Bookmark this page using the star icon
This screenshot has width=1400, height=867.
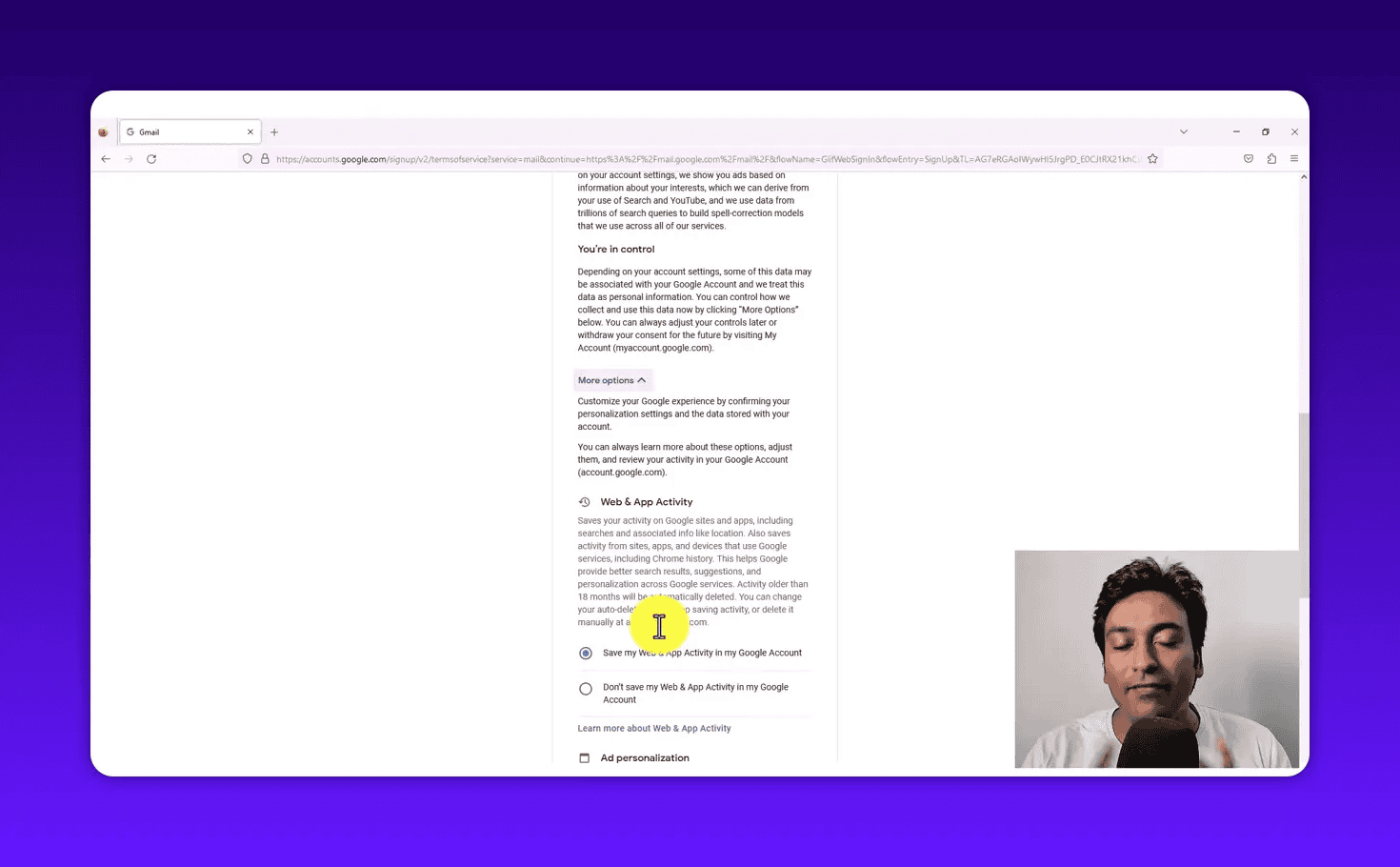pyautogui.click(x=1153, y=158)
